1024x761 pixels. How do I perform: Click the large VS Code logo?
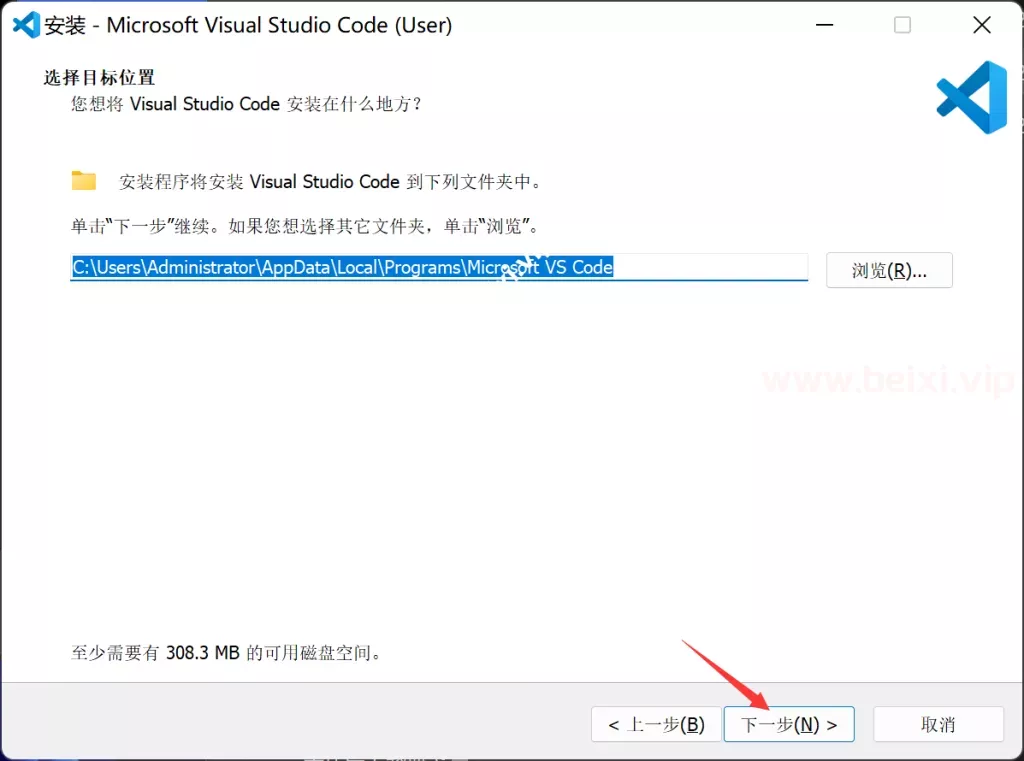(x=972, y=97)
